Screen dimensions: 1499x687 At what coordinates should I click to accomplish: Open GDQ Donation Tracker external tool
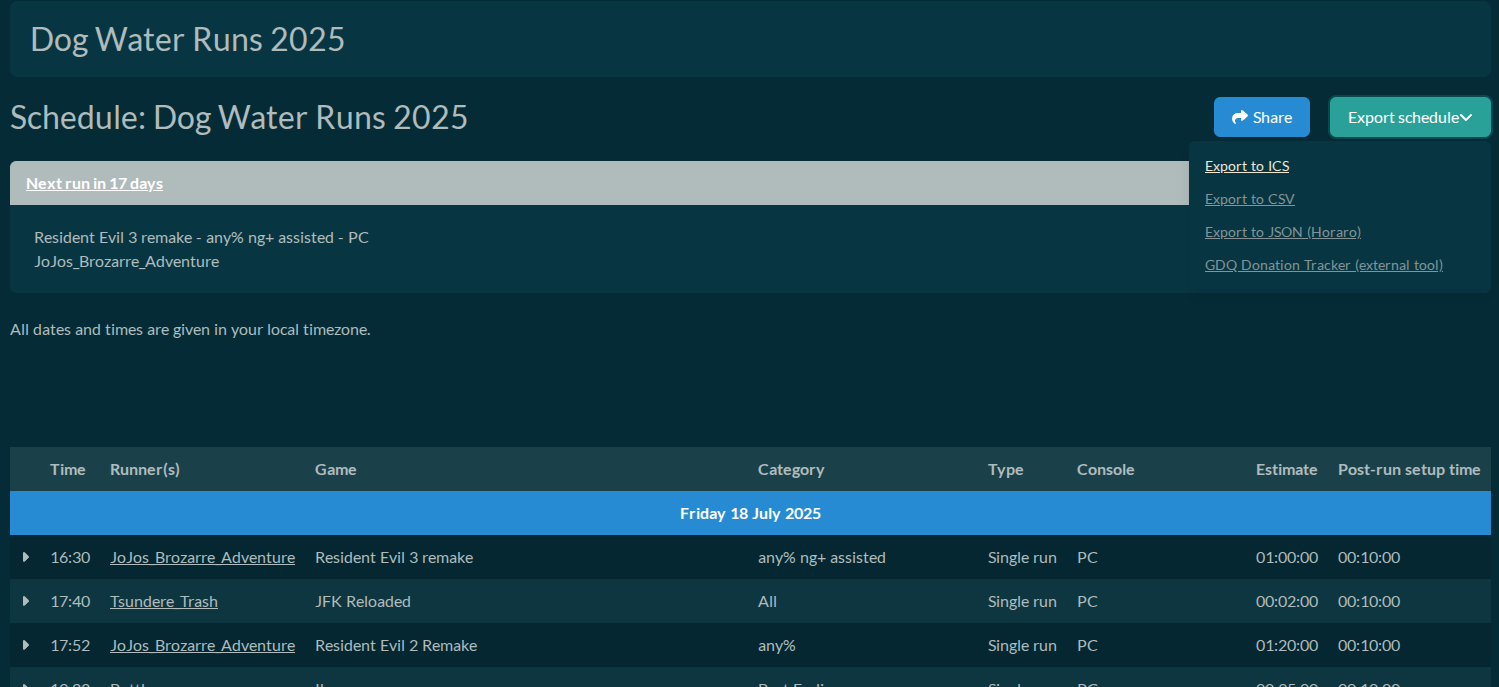click(1324, 265)
